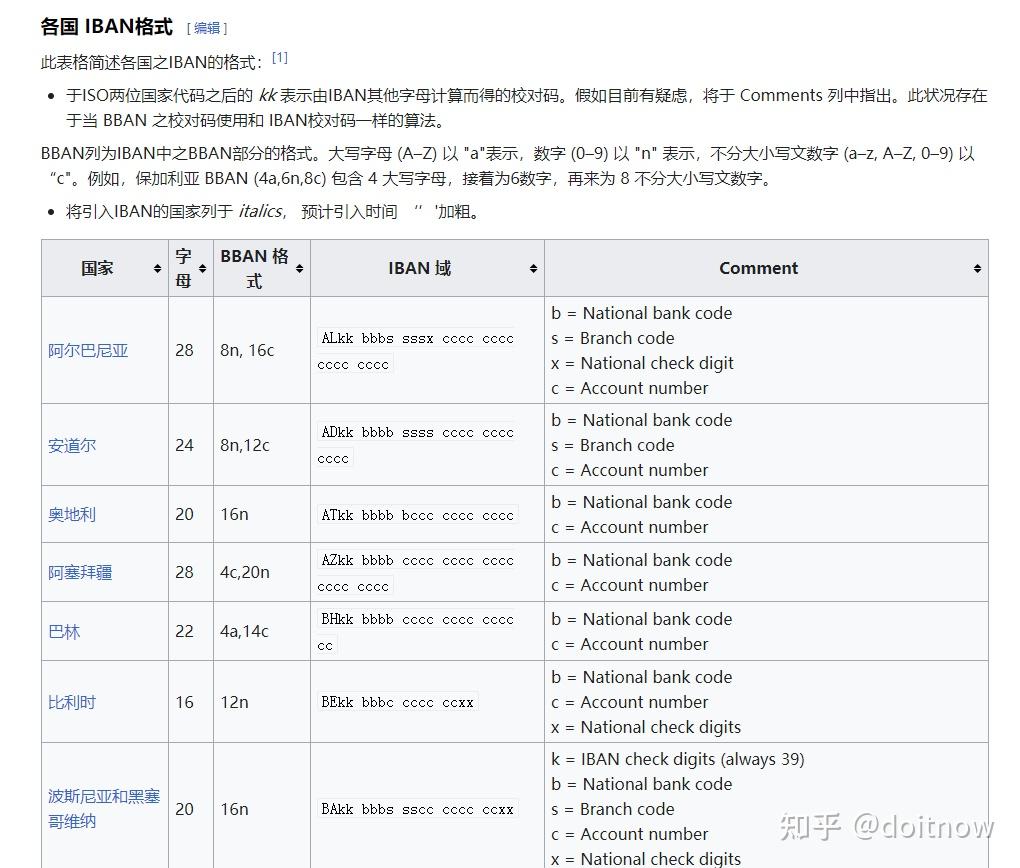Screen dimensions: 1020x868
Task: Open the 阿尔巴尼亚 country link
Action: click(x=88, y=351)
